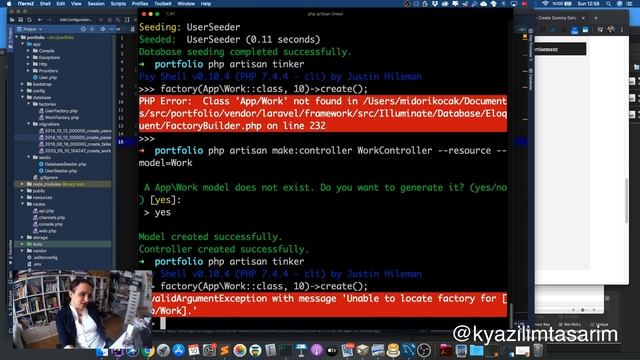Click the cloud upload menu bar icon
The width and height of the screenshot is (640, 360).
[x=484, y=4]
